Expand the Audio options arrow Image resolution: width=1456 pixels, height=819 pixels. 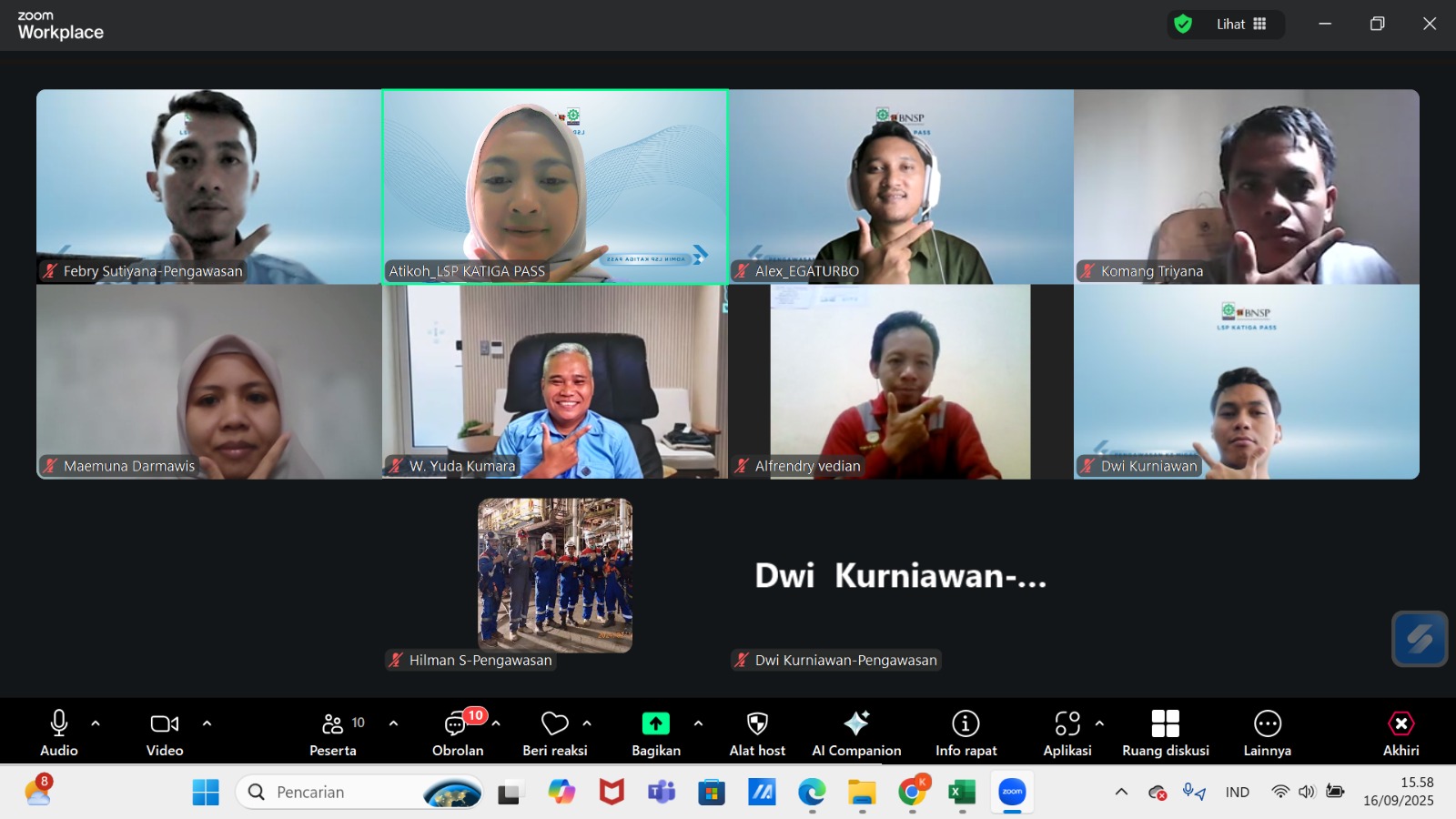[96, 723]
